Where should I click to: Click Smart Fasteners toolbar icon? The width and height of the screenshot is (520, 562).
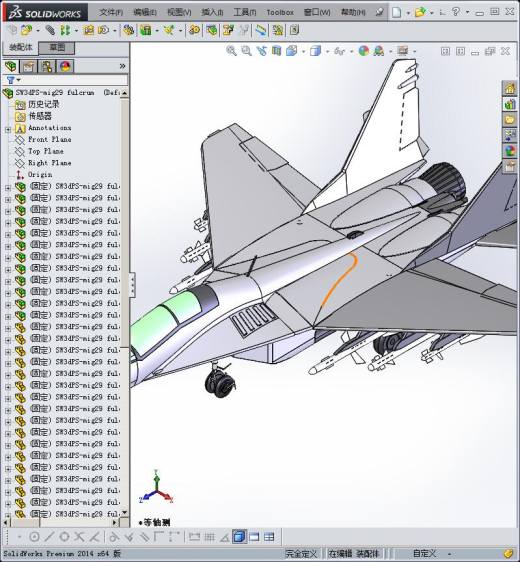[x=89, y=30]
